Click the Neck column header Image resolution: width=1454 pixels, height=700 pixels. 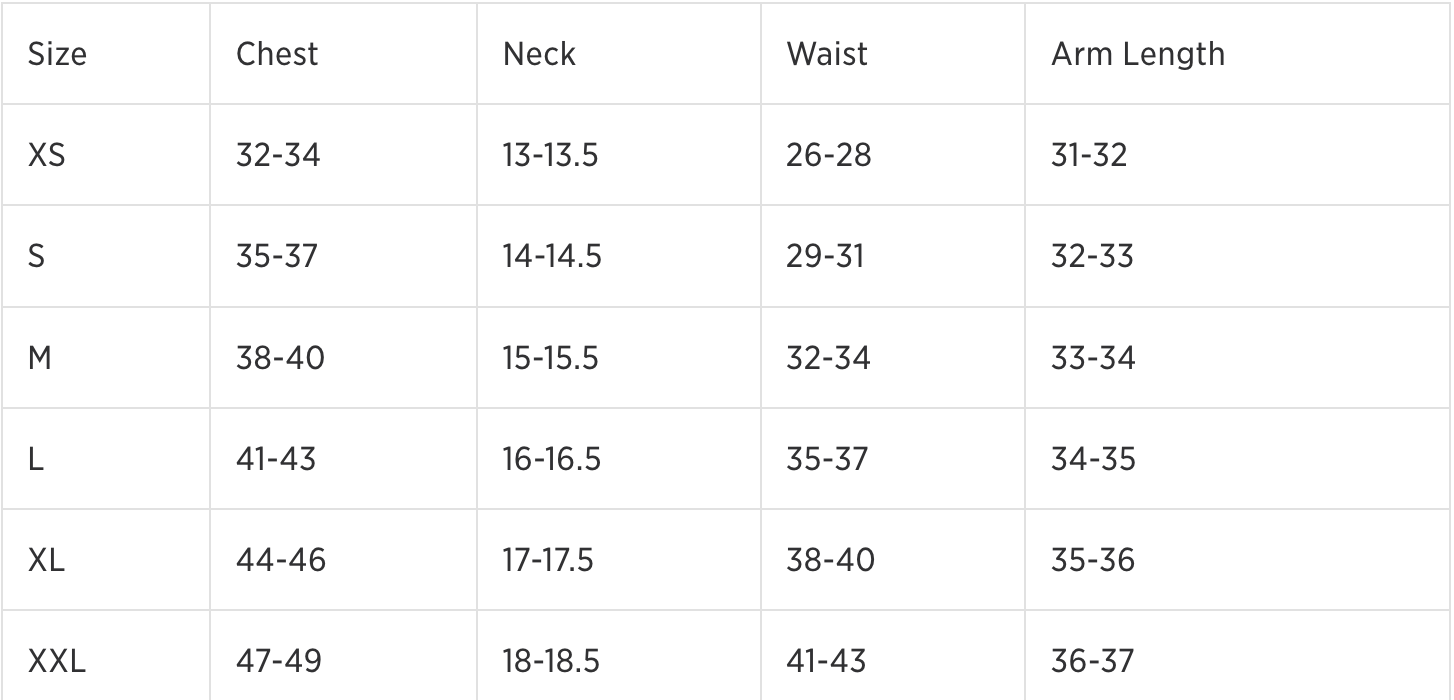click(x=539, y=54)
